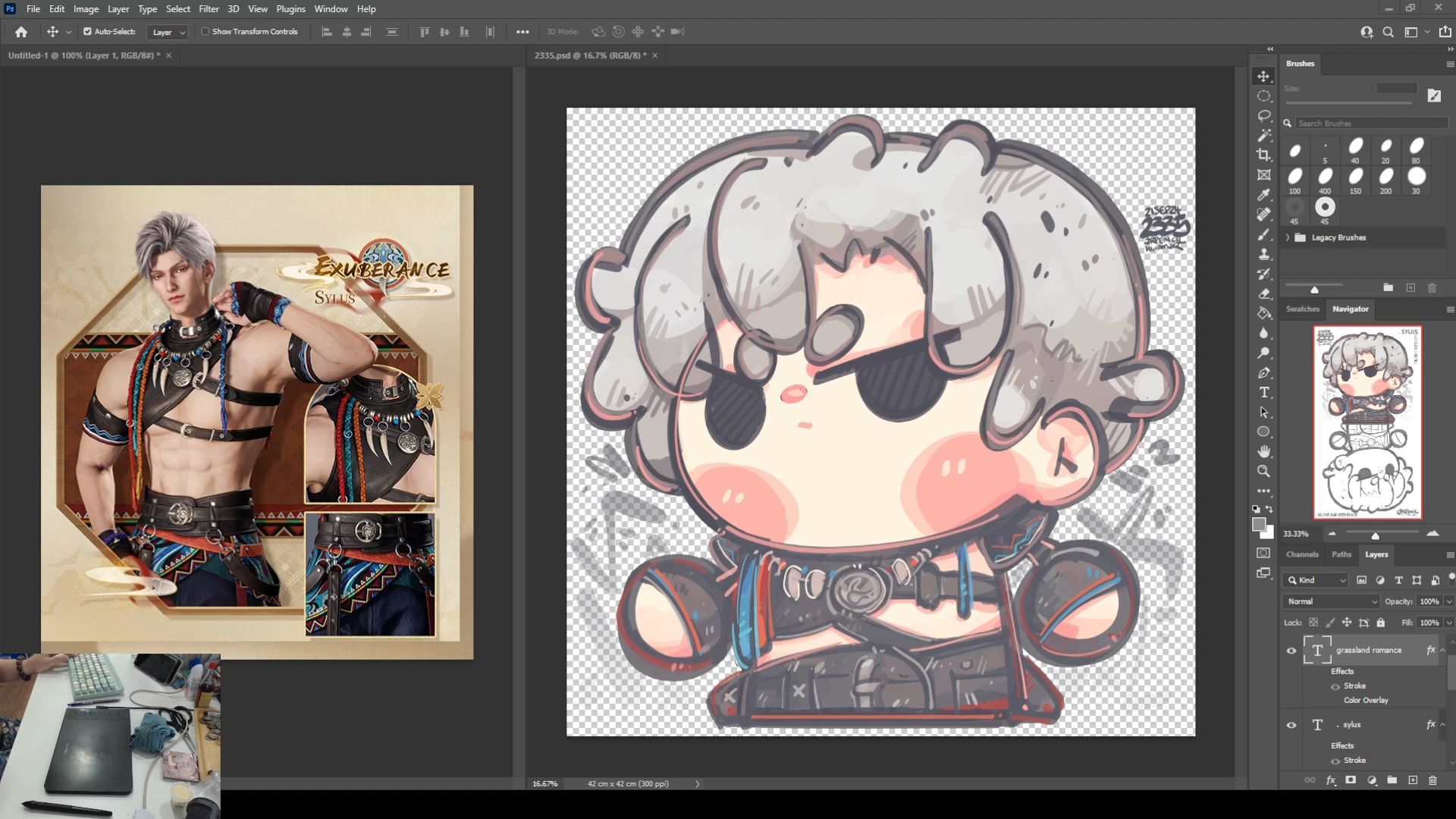Open the Move tool preset picker arrow
The height and width of the screenshot is (819, 1456).
click(x=68, y=32)
